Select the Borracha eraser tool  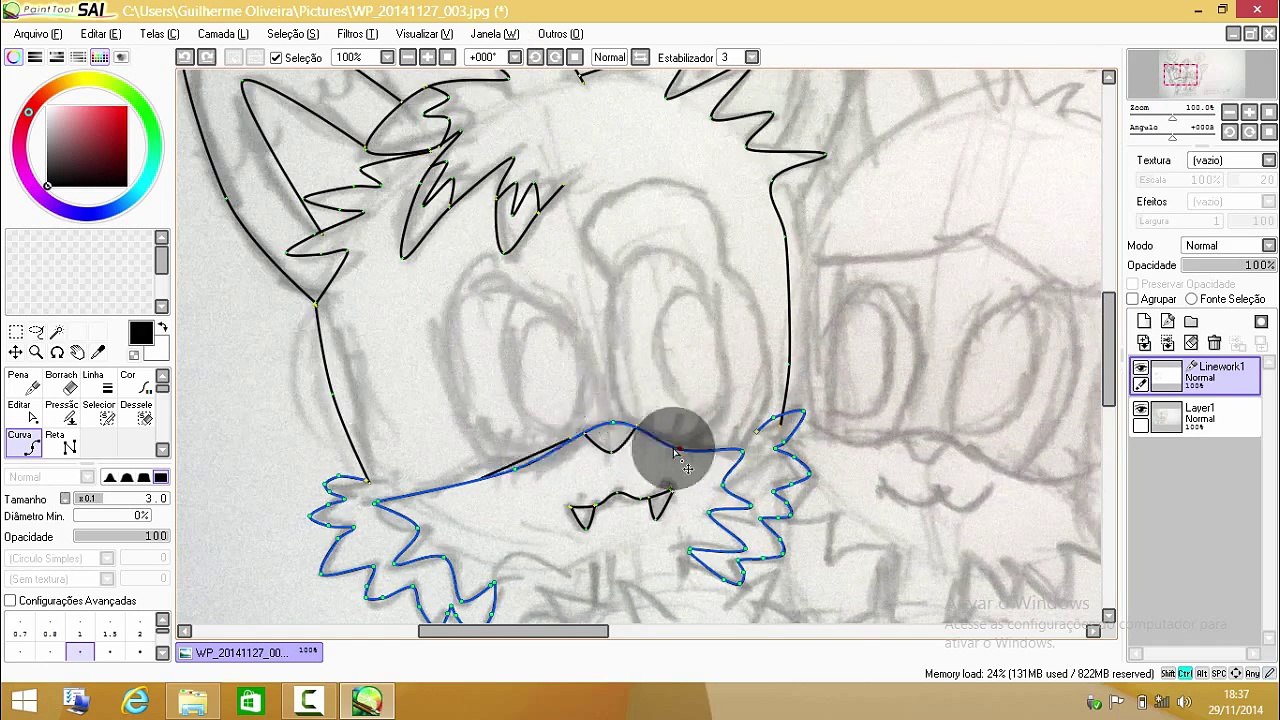[61, 383]
